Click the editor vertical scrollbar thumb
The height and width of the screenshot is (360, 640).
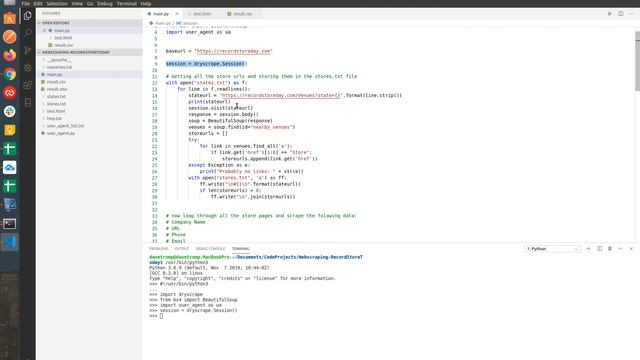tap(637, 61)
